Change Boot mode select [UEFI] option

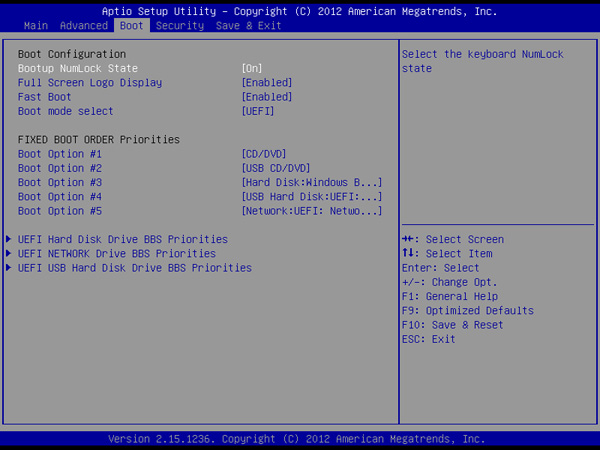(258, 112)
